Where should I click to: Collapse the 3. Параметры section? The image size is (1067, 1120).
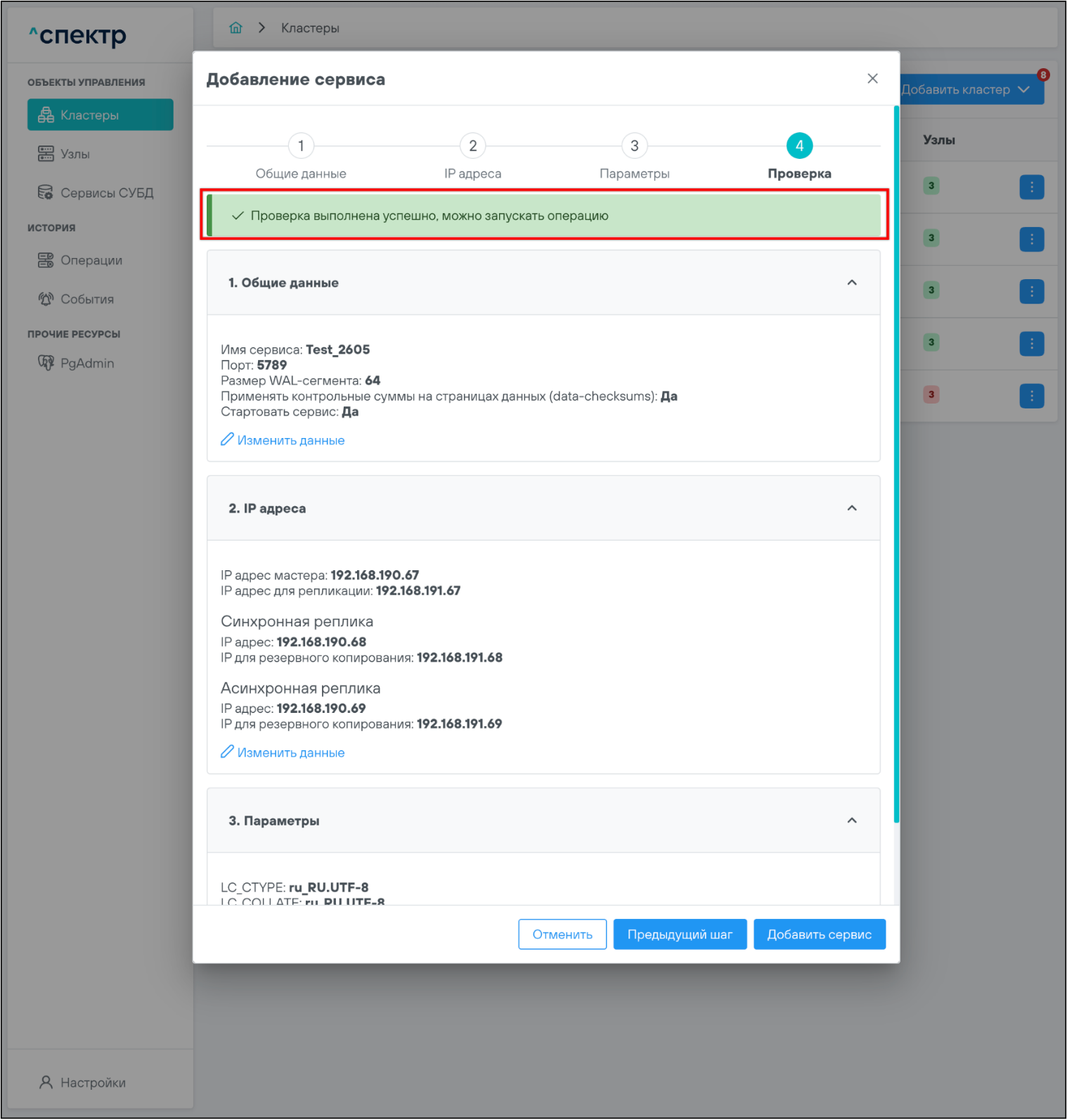click(852, 820)
